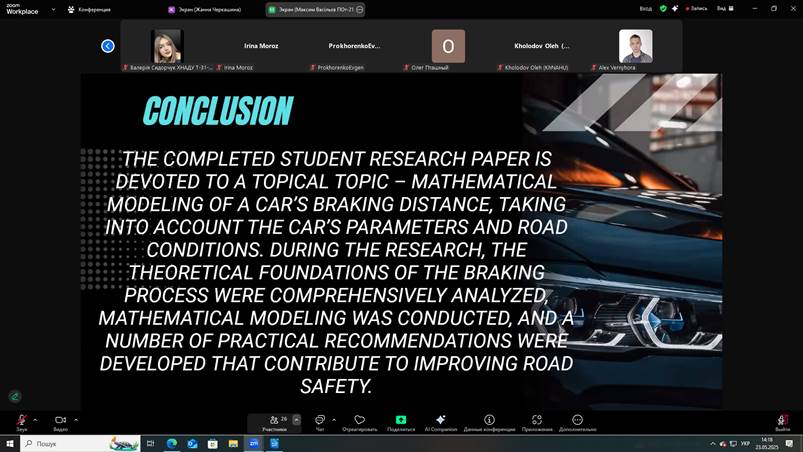Viewport: 803px width, 452px height.
Task: Expand audio options arrow next to microphone
Action: pyautogui.click(x=35, y=419)
